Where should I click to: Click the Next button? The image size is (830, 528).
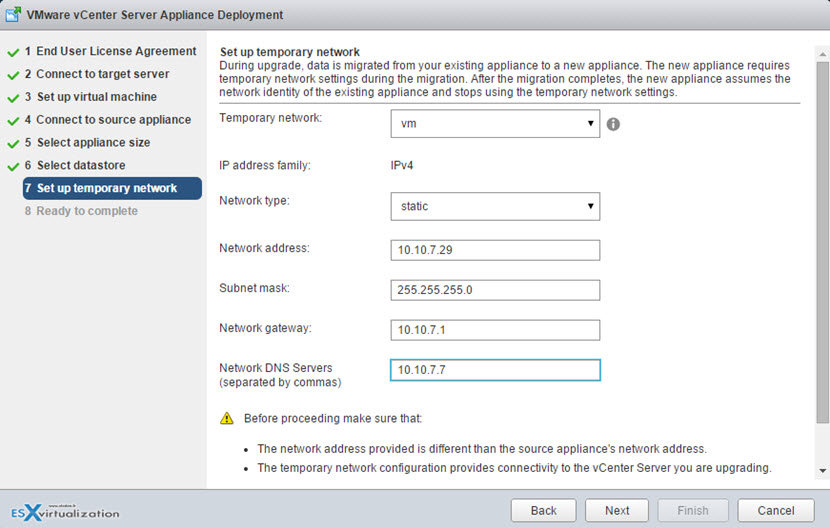617,511
